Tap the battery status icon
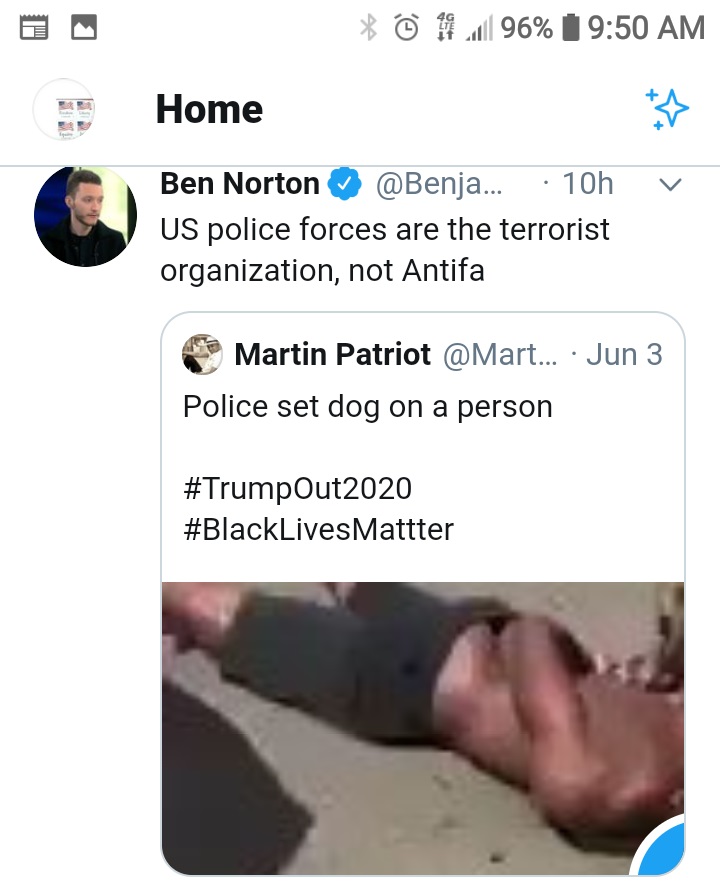 pyautogui.click(x=571, y=28)
